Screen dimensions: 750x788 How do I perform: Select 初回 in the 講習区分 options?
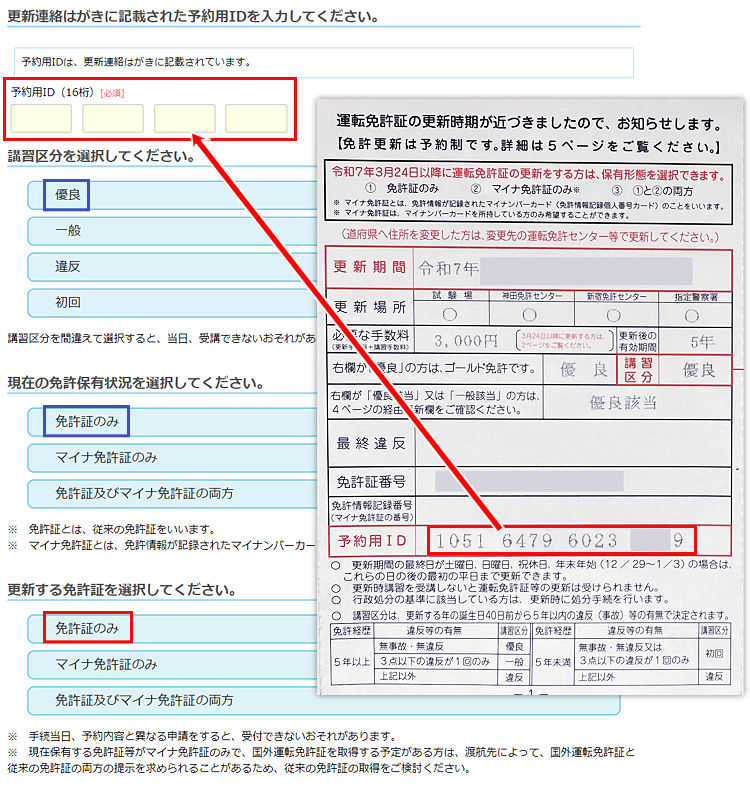click(68, 302)
